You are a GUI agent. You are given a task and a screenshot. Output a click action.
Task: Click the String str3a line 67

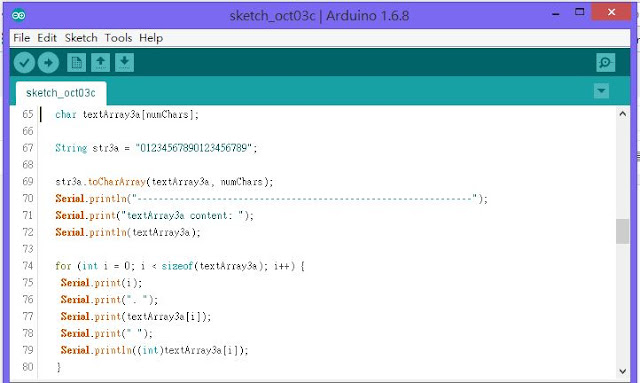(x=156, y=148)
